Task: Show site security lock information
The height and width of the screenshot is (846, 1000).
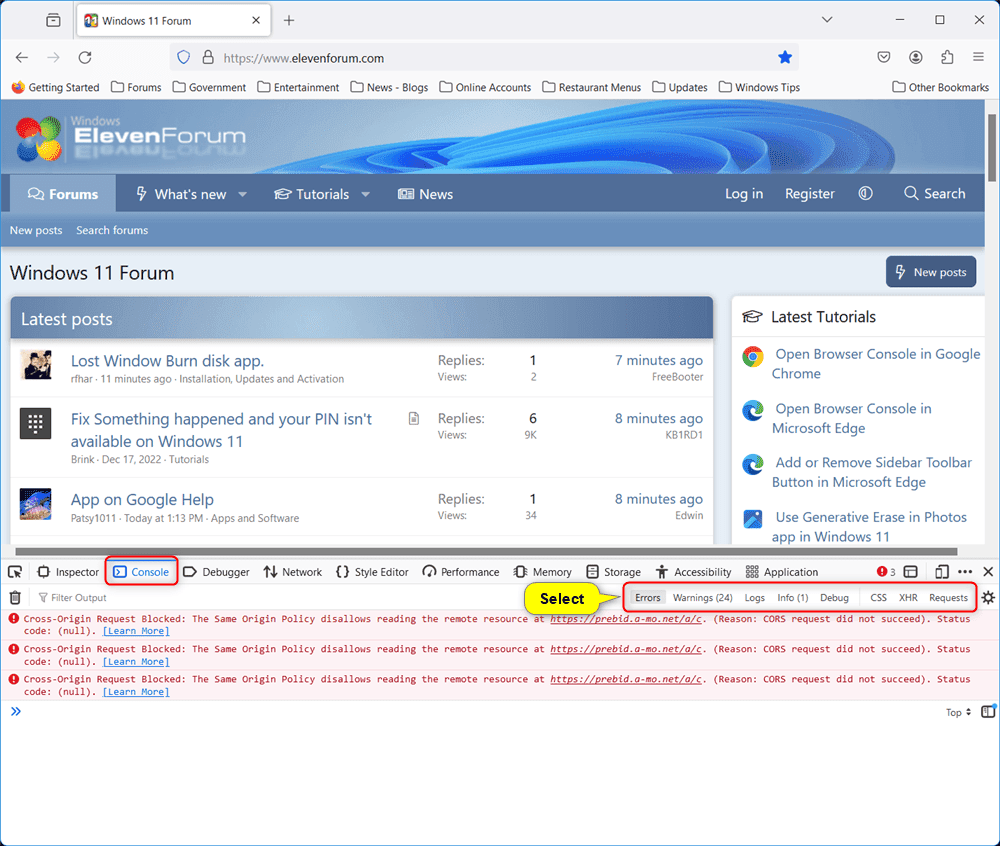Action: [x=208, y=58]
